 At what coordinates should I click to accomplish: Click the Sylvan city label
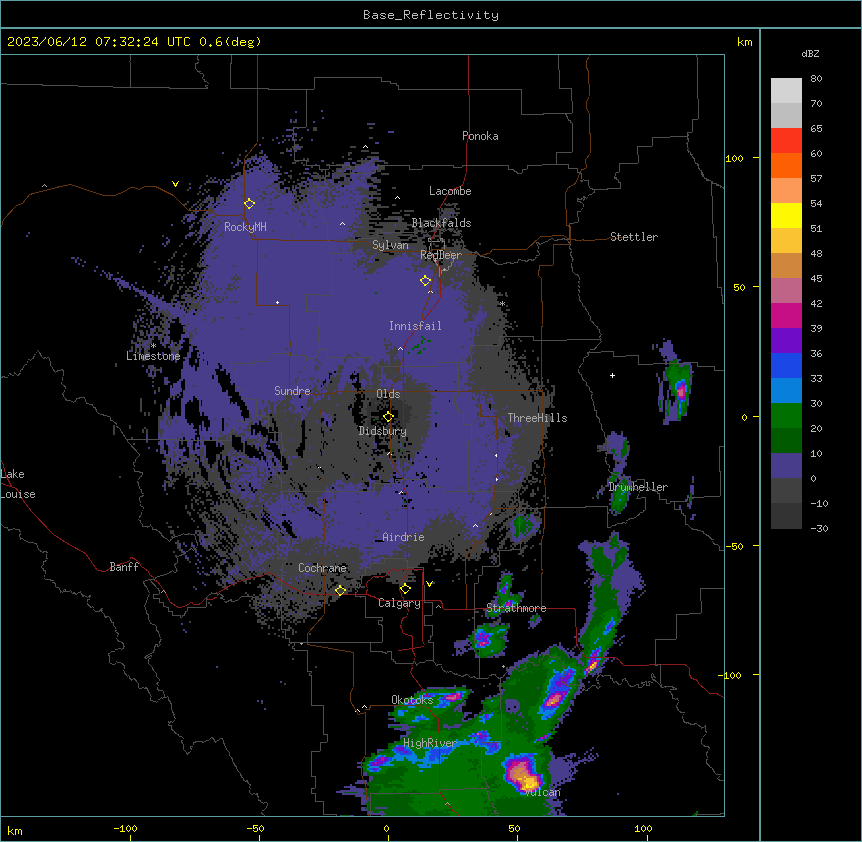pos(390,245)
